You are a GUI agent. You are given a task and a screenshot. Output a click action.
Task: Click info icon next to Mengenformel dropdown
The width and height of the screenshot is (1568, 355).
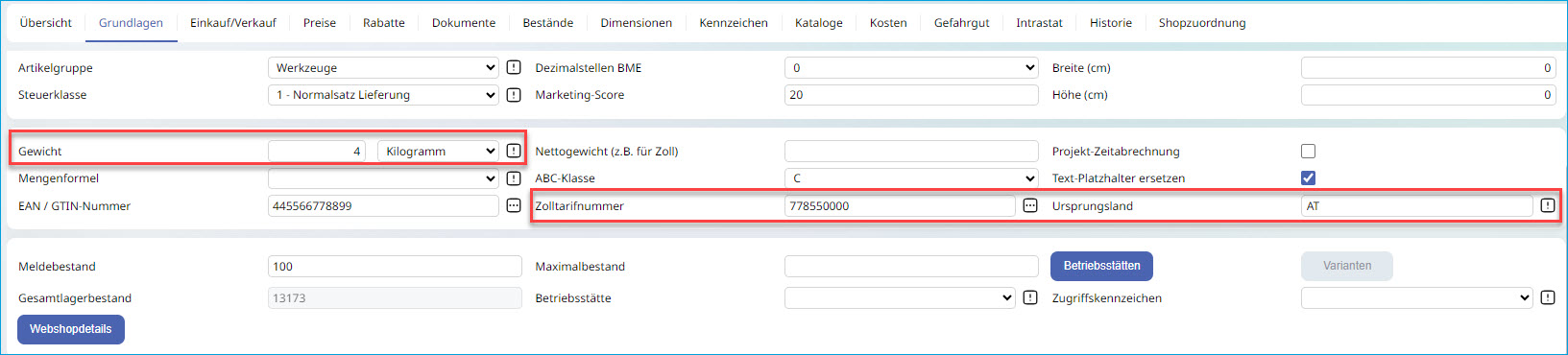tap(514, 177)
